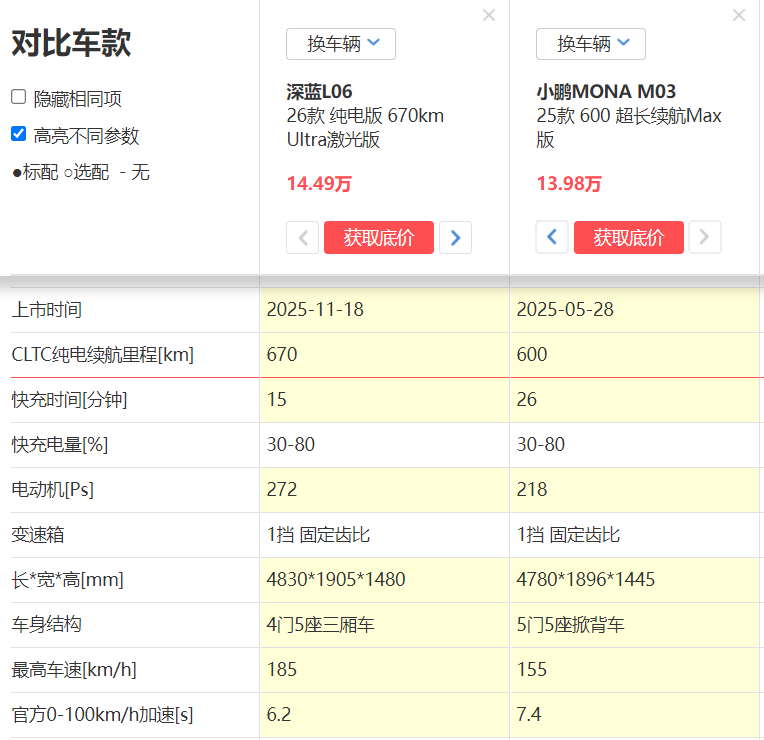Click right arrow next to 小鹏MONA M03 获取底价
This screenshot has height=740, width=764.
[x=705, y=238]
